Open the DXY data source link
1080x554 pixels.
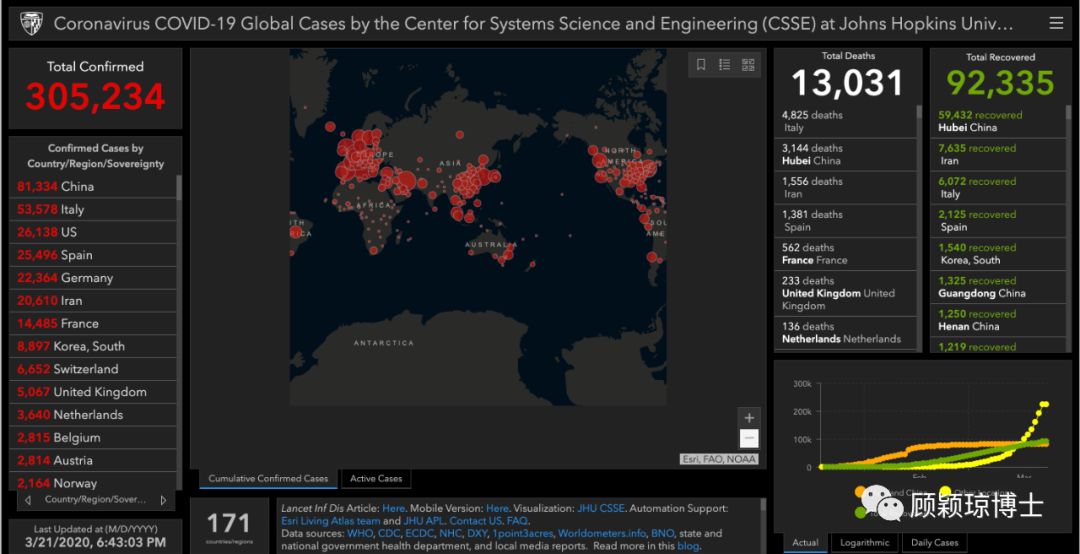(477, 533)
